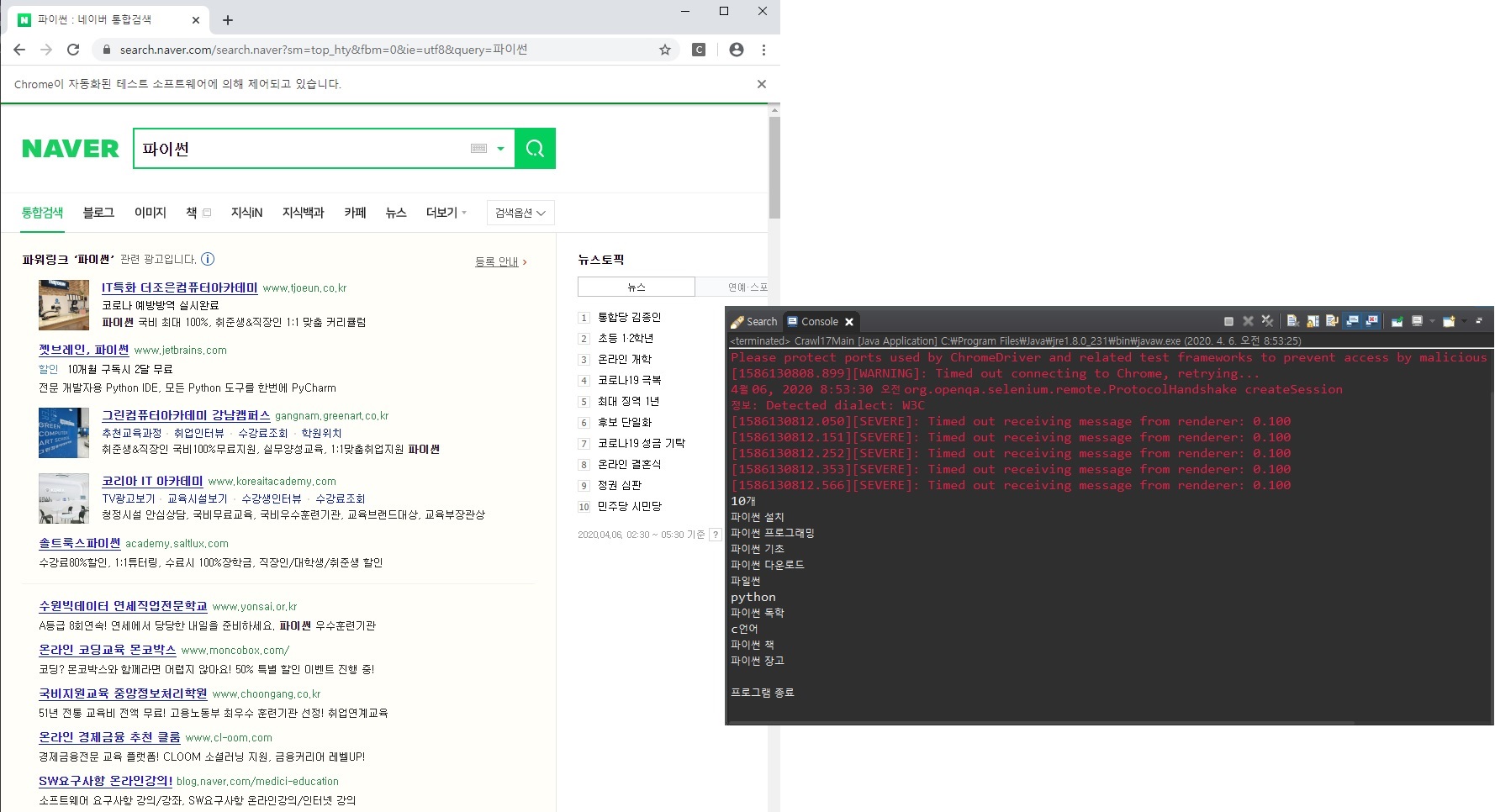This screenshot has height=812, width=1495.
Task: Open Naver on-screen keyboard icon
Action: (x=479, y=149)
